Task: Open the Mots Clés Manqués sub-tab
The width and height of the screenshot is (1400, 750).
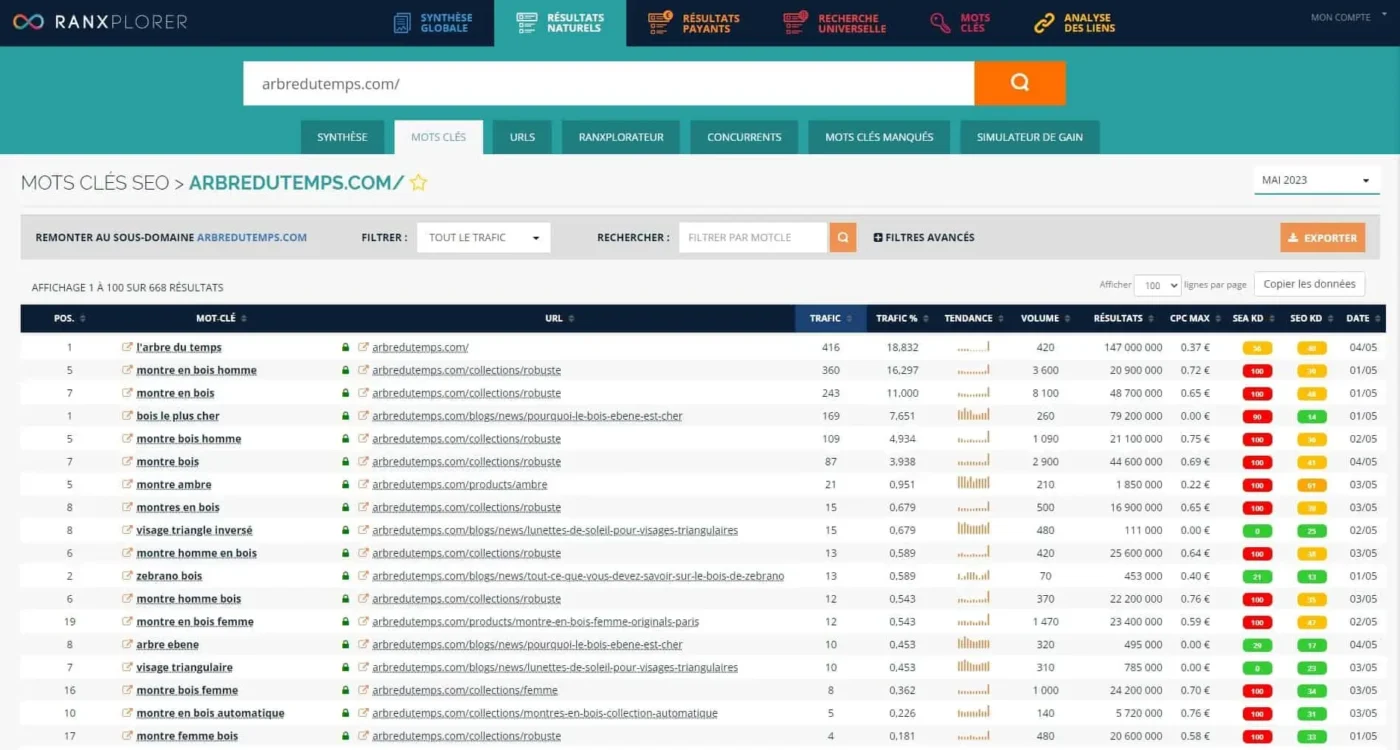Action: click(x=879, y=137)
